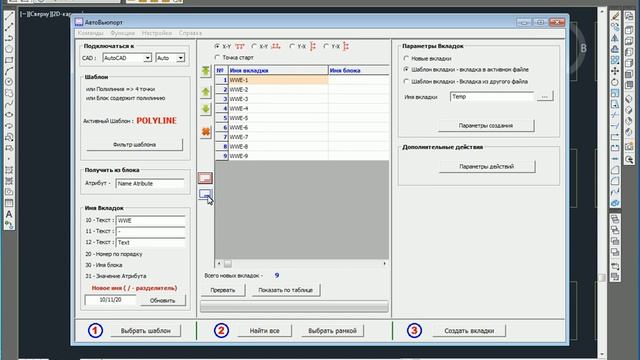Click the 'Выбрать рамкой' button
The height and width of the screenshot is (360, 640).
[x=332, y=331]
